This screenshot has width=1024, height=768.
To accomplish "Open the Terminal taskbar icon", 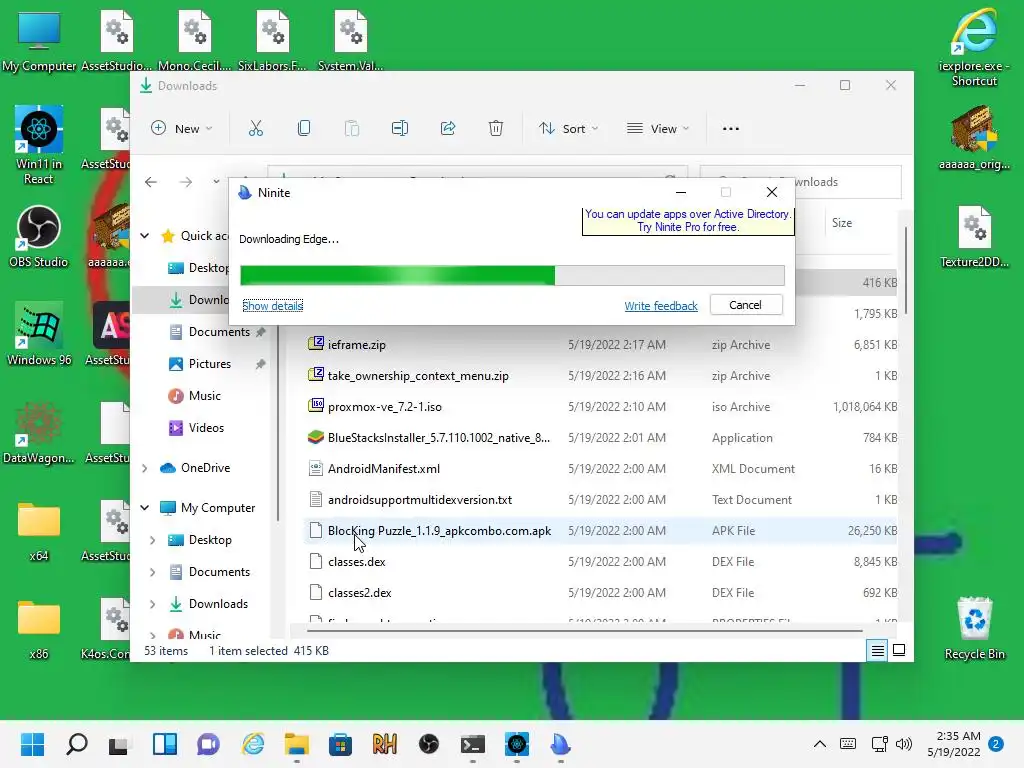I will [x=472, y=744].
